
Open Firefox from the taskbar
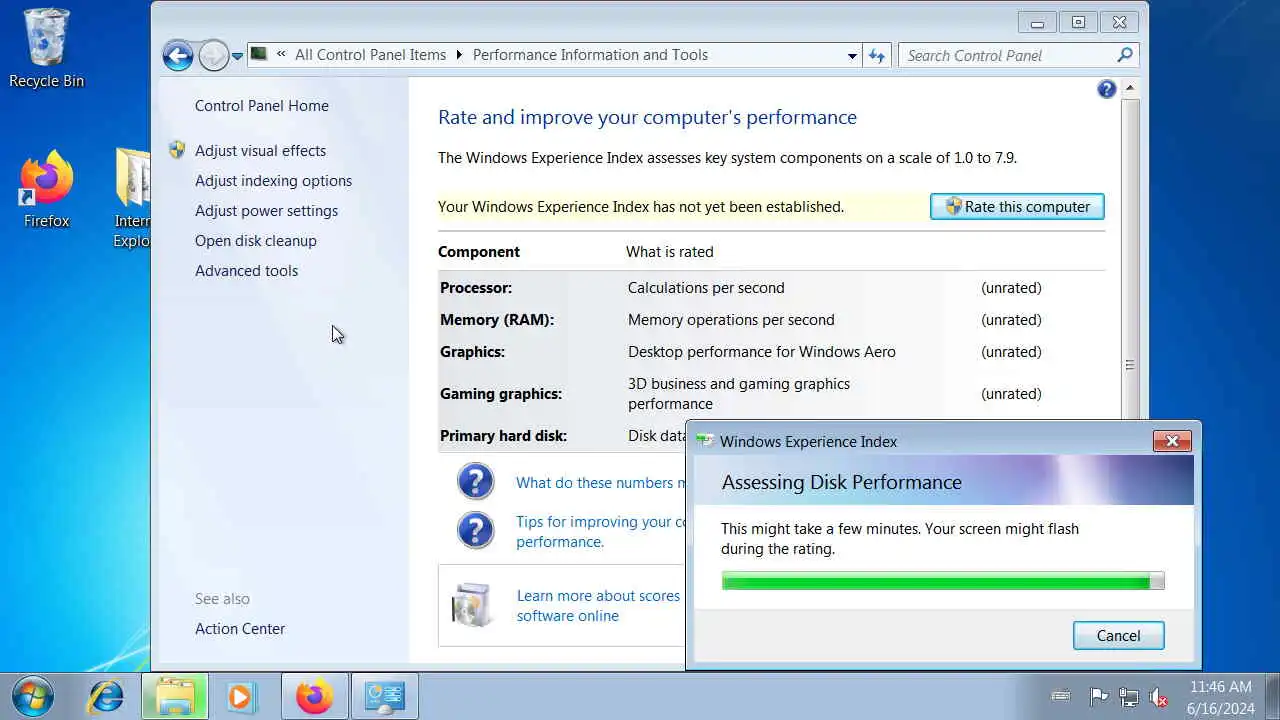click(315, 696)
